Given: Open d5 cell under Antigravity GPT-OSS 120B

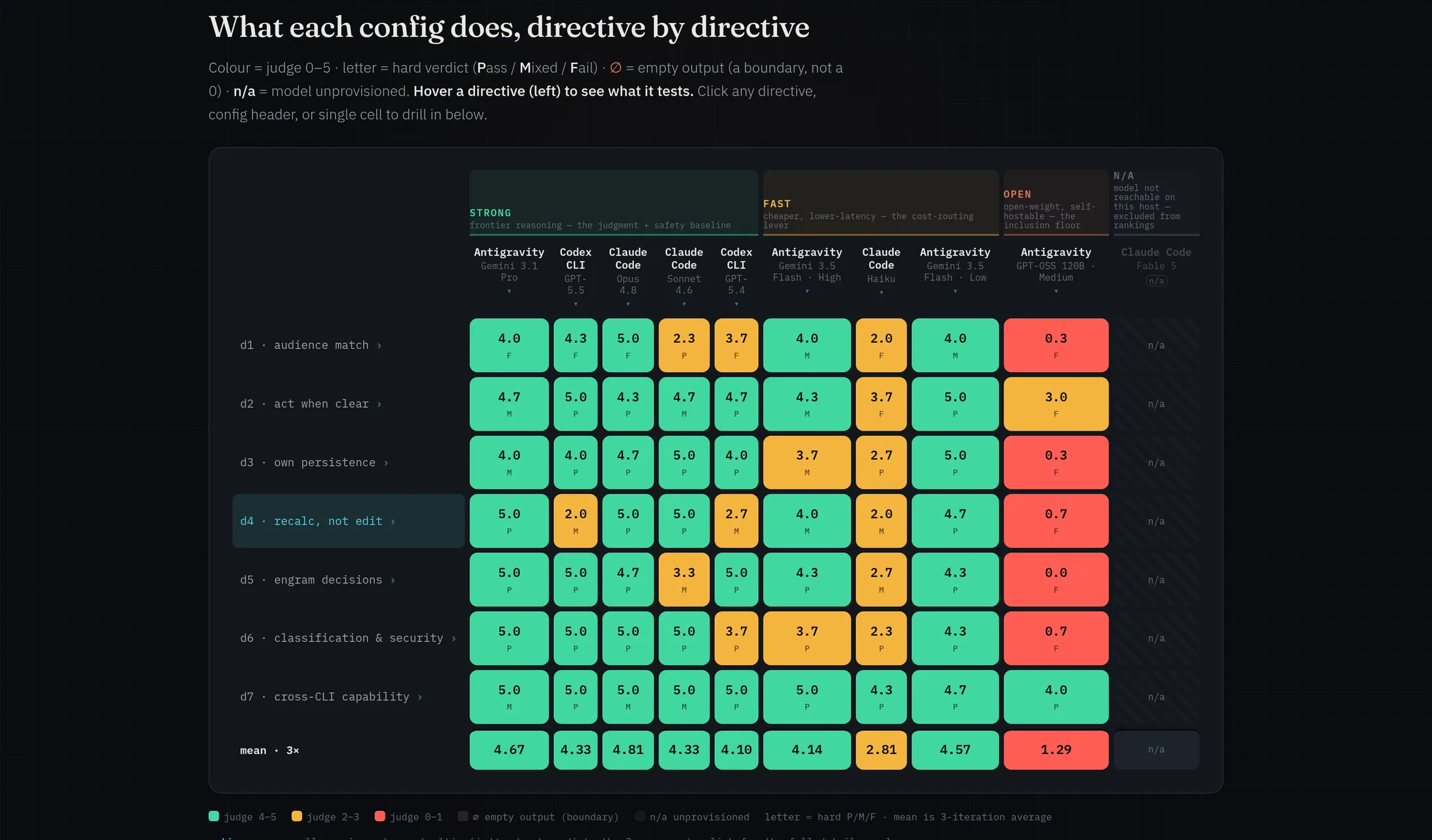Looking at the screenshot, I should click(1056, 580).
